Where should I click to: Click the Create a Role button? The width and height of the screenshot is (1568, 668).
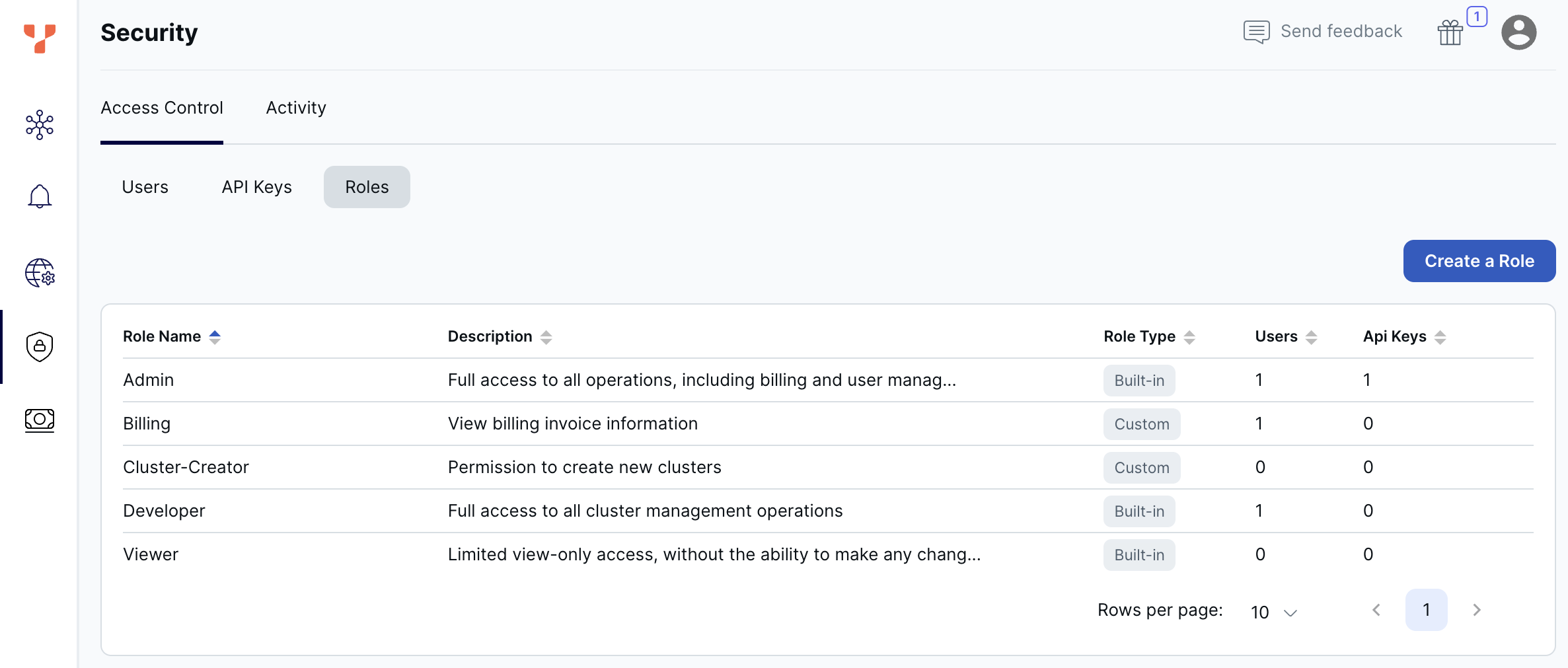pos(1479,261)
